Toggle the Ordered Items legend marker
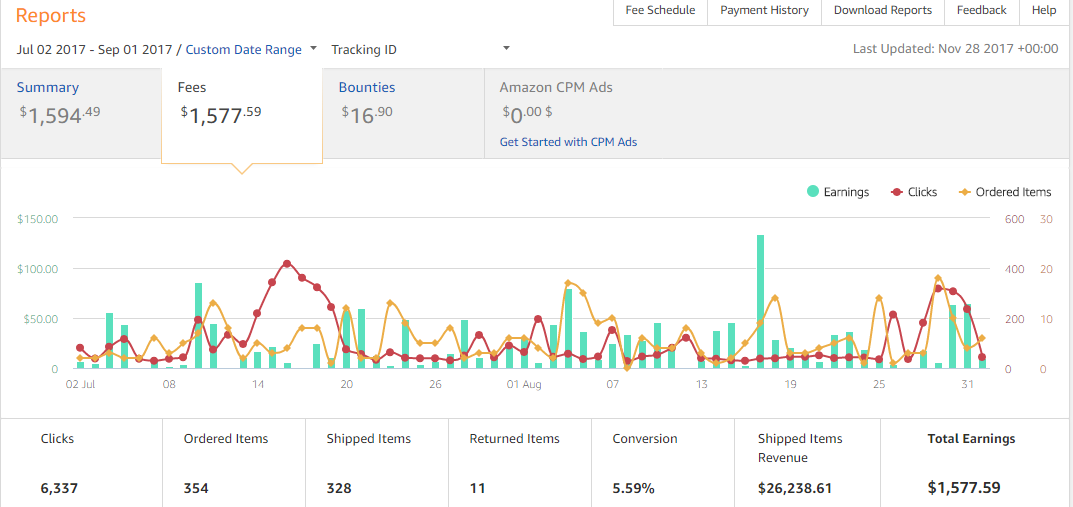 [964, 192]
